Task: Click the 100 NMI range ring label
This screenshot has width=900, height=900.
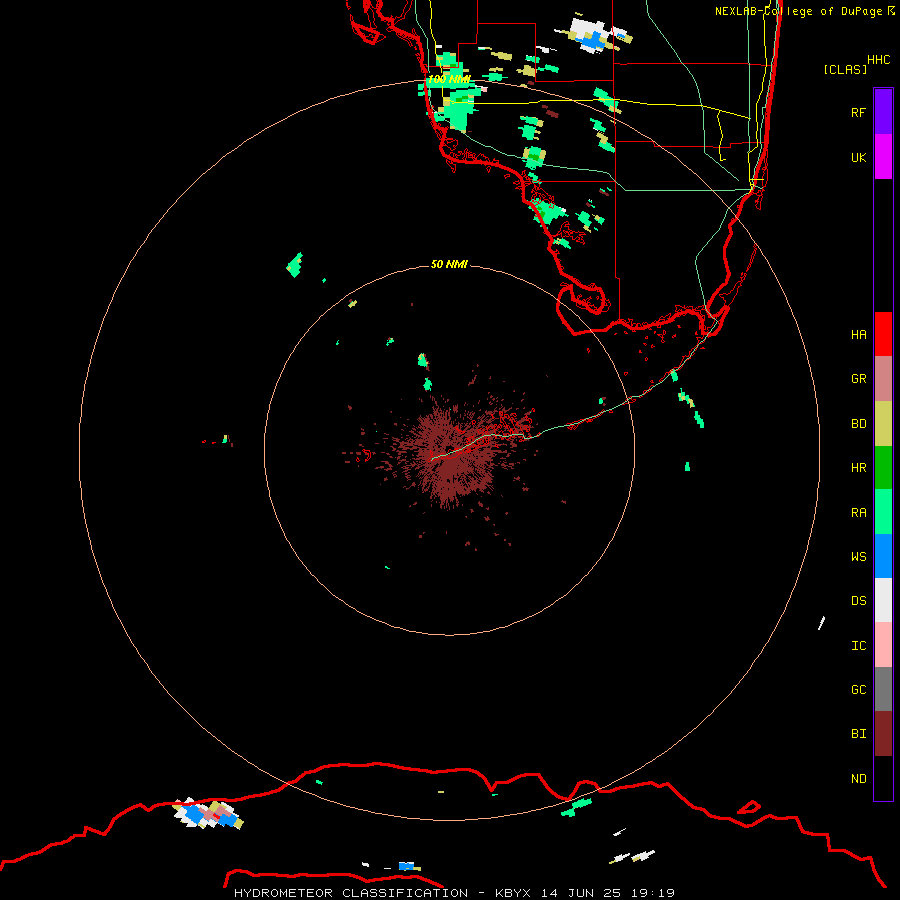Action: point(448,79)
